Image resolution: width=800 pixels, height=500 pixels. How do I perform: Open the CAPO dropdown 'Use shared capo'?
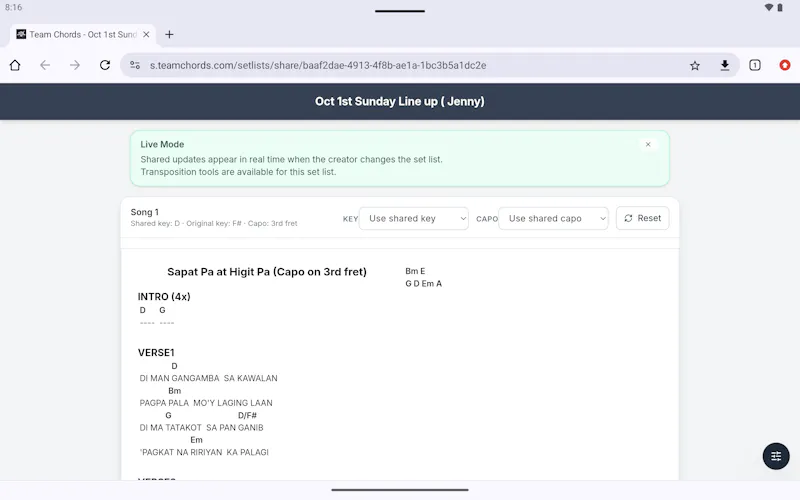click(x=553, y=218)
